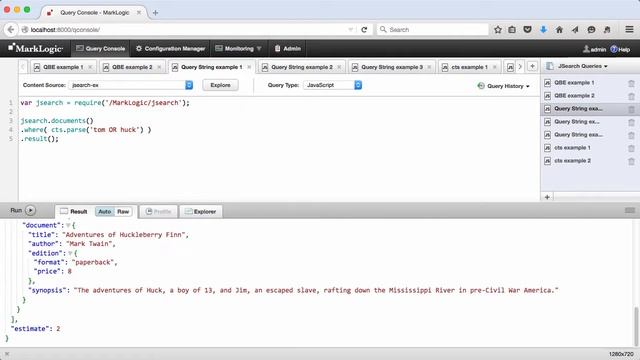The image size is (640, 360).
Task: Switch result view to Raw
Action: click(123, 211)
